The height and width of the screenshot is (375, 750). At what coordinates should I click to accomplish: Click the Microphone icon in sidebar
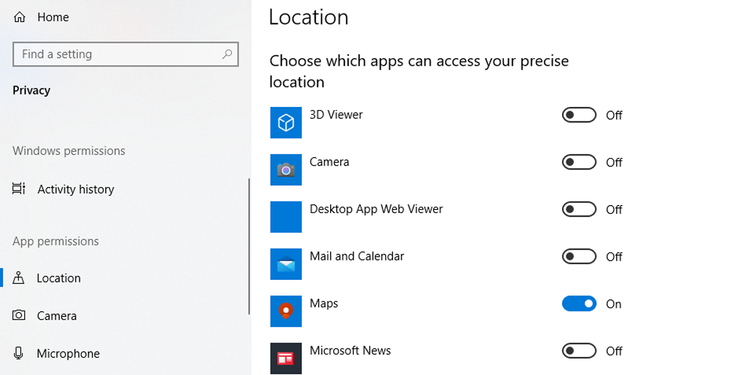click(19, 353)
